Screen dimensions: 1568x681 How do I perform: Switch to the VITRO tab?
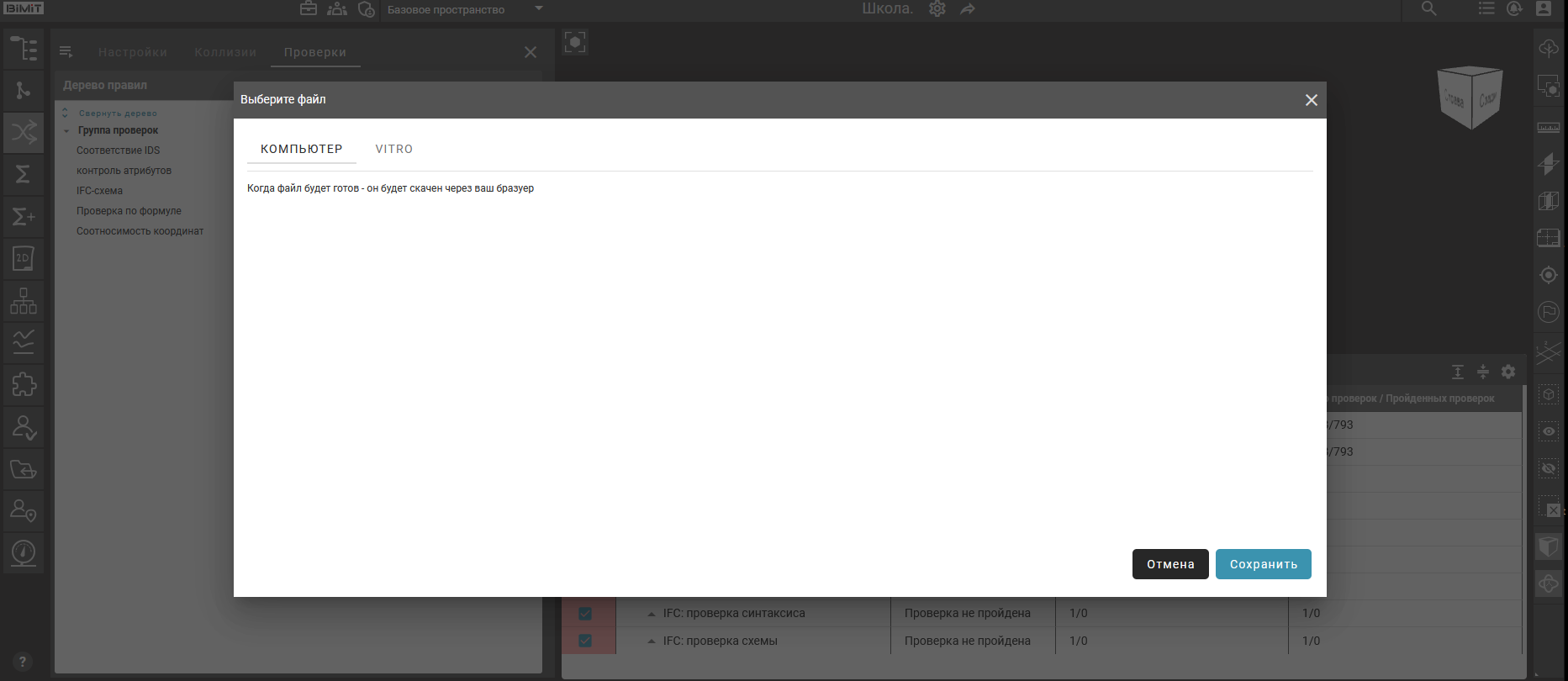click(393, 149)
